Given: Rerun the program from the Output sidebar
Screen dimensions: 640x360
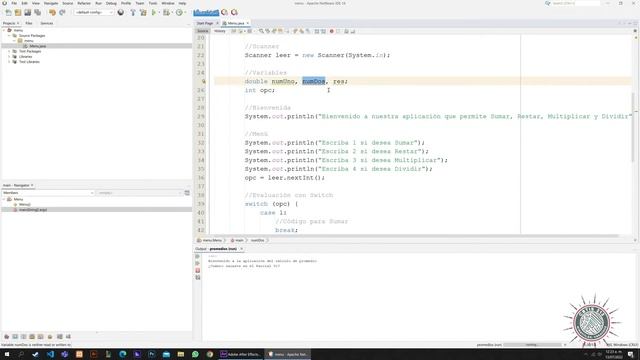Looking at the screenshot, I should pos(198,257).
